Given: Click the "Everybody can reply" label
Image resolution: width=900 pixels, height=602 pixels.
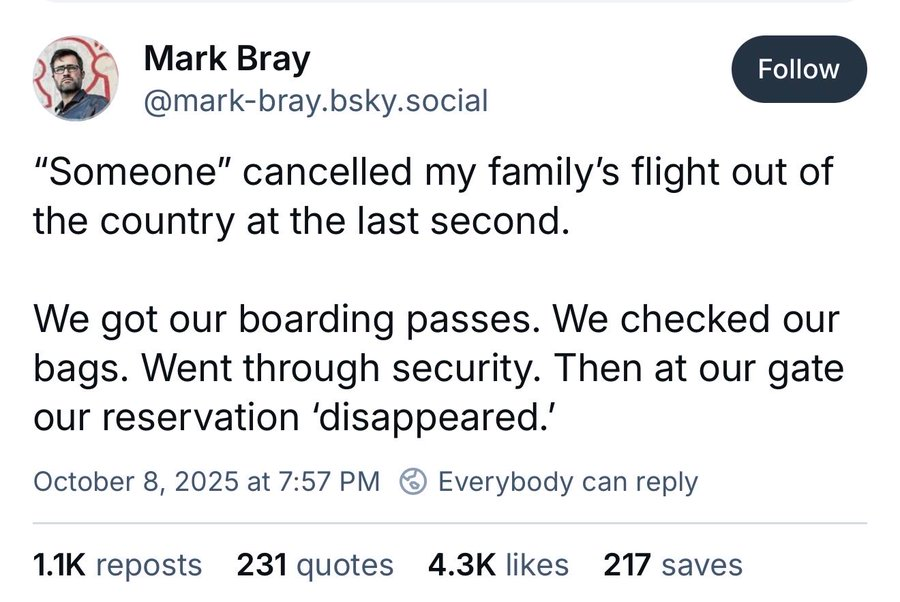Looking at the screenshot, I should (567, 481).
